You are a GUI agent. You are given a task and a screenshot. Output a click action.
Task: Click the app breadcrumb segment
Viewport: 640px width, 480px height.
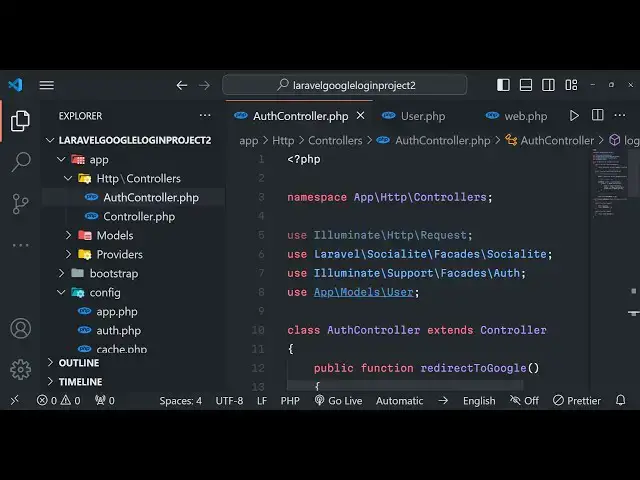point(249,141)
